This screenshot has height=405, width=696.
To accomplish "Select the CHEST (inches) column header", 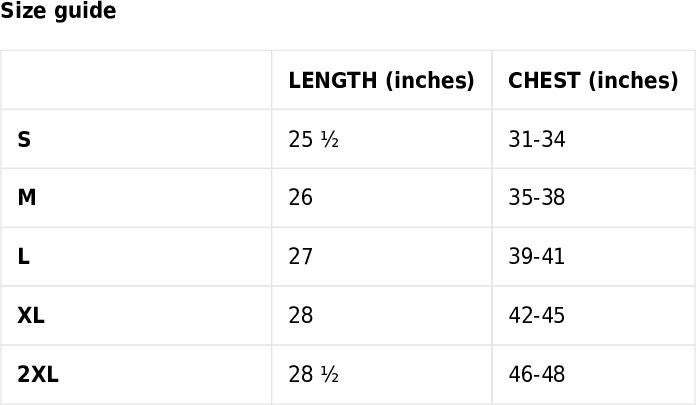I will pyautogui.click(x=593, y=80).
